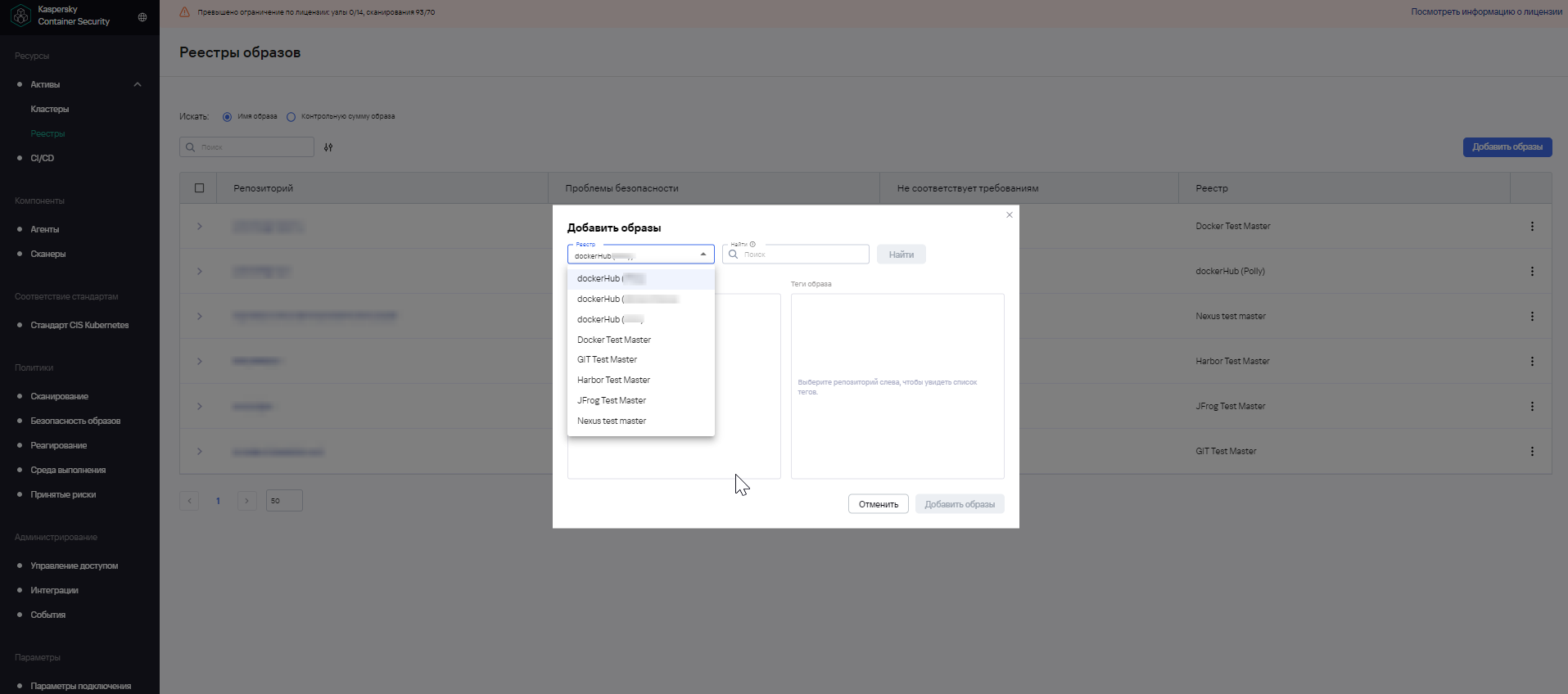Image resolution: width=1568 pixels, height=694 pixels.
Task: Go to next page arrow in pagination
Action: 246,501
